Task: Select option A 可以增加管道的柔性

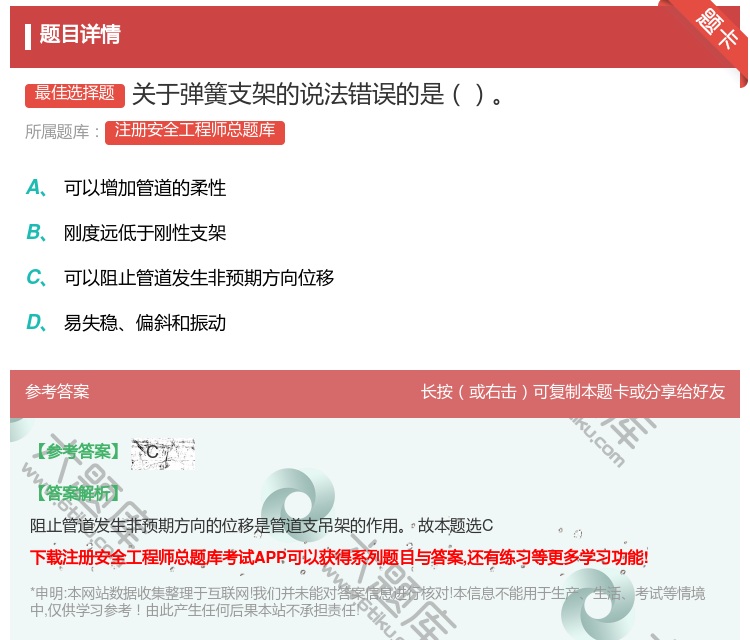Action: (126, 188)
